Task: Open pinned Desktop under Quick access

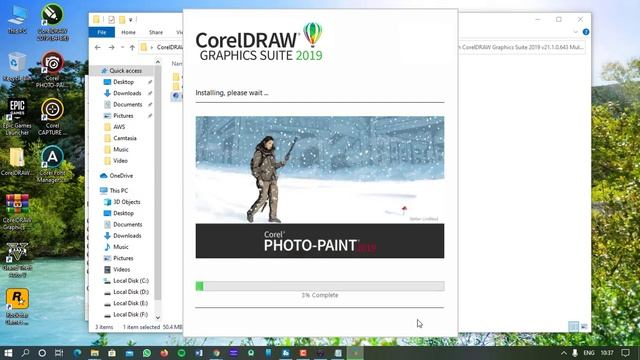Action: 123,82
